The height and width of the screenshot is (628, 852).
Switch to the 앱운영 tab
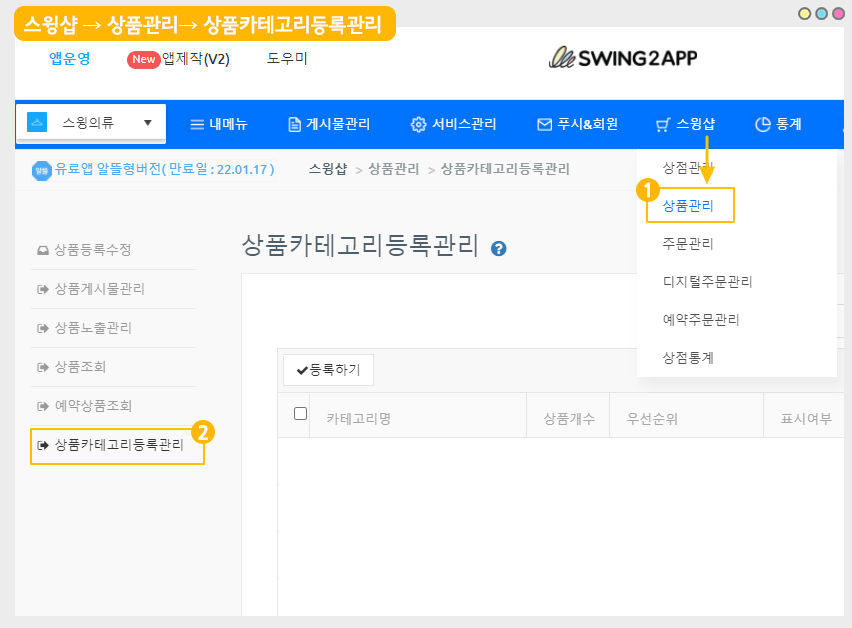[x=70, y=58]
